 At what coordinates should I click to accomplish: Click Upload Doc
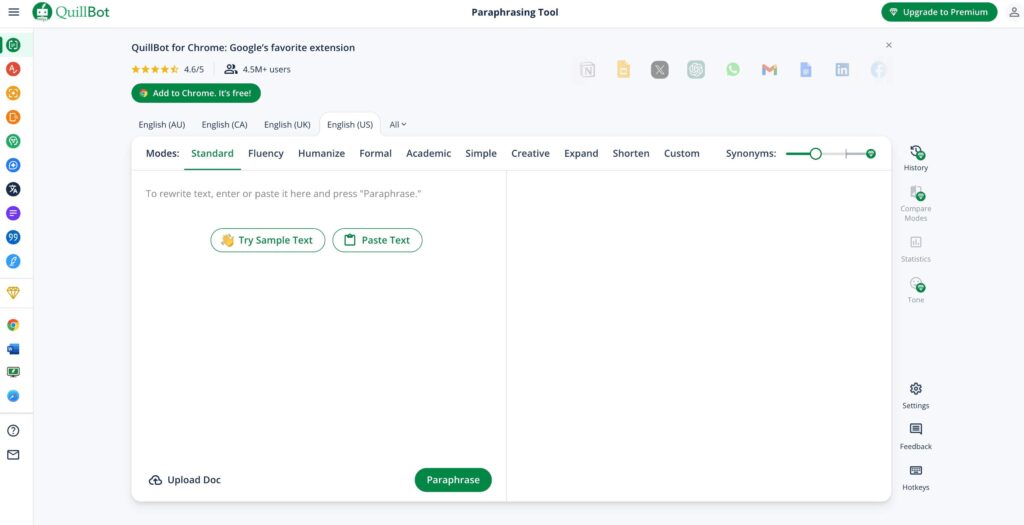click(185, 480)
